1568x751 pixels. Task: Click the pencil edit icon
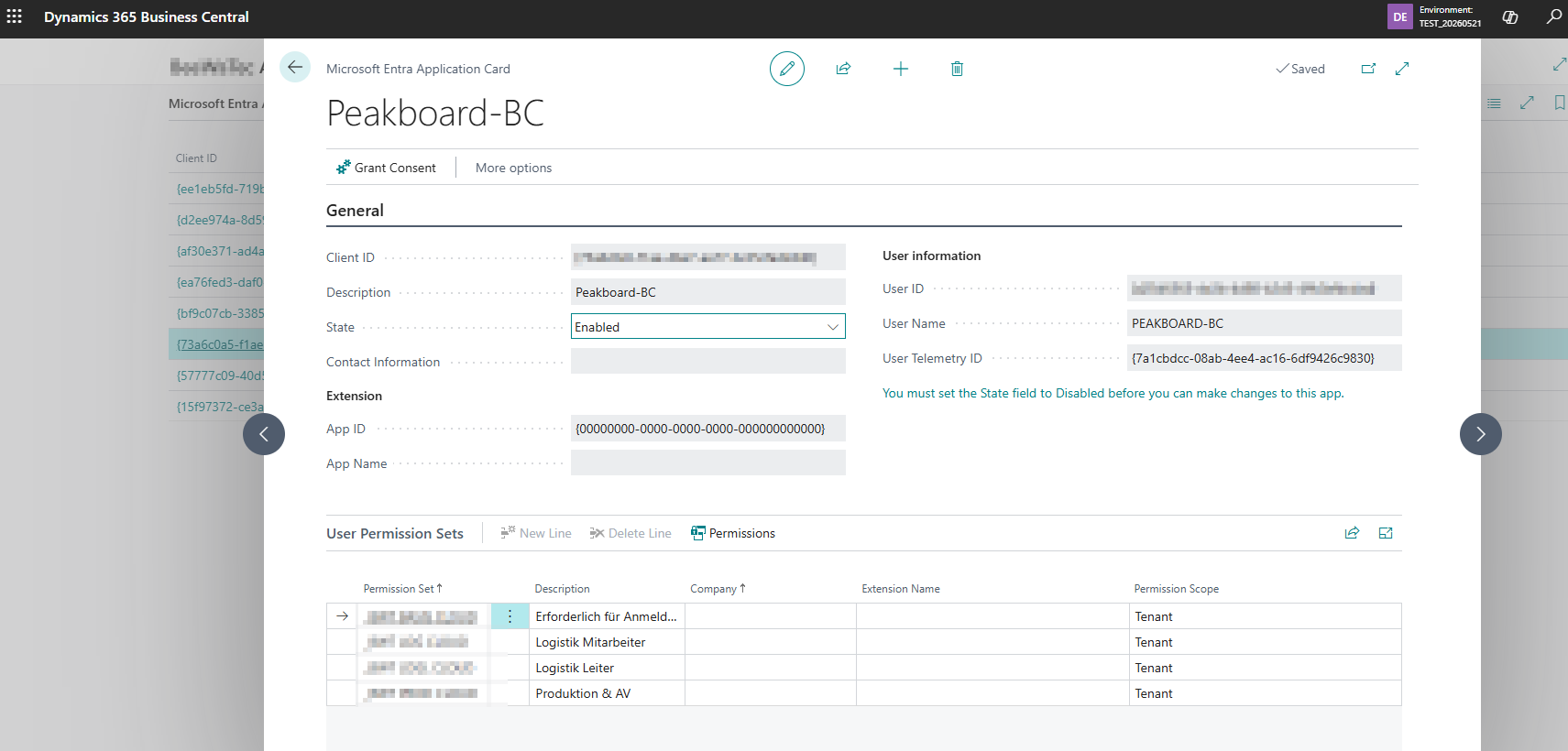coord(787,69)
